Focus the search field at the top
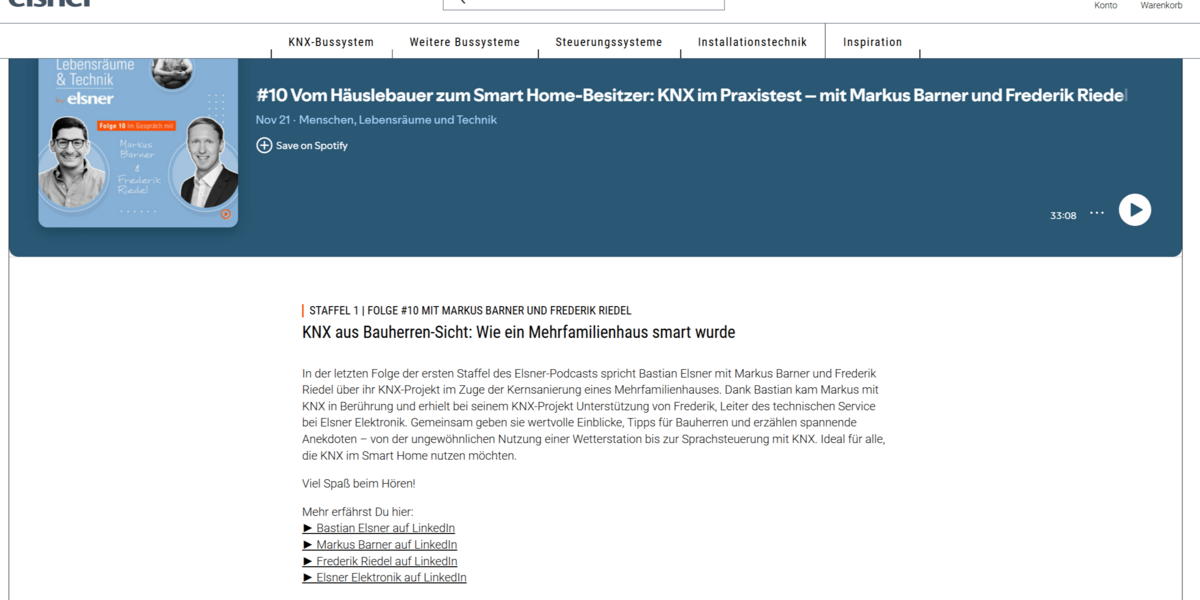 click(584, 4)
